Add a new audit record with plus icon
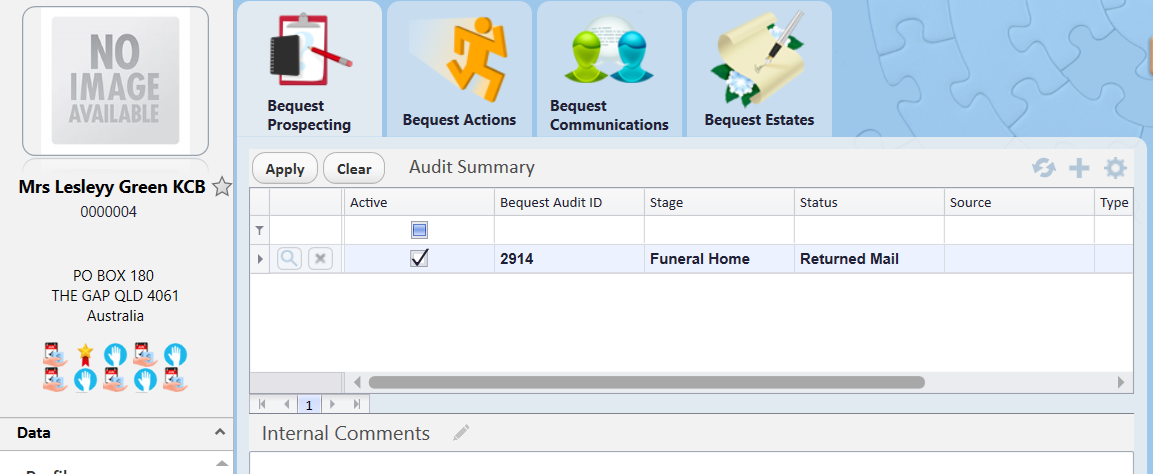Image resolution: width=1153 pixels, height=474 pixels. pos(1079,168)
